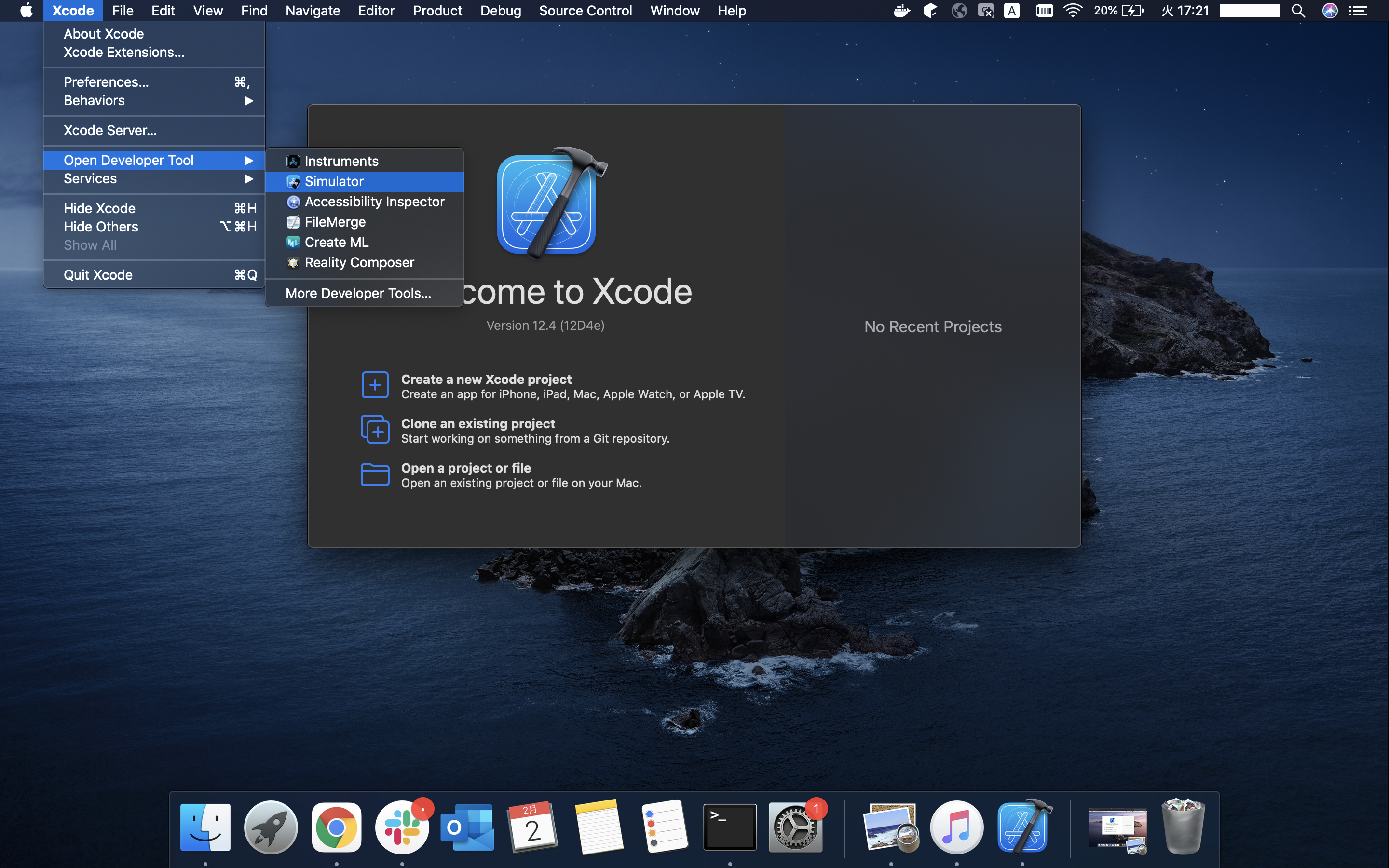Open Preferences… from Xcode menu
The image size is (1389, 868).
[x=154, y=82]
